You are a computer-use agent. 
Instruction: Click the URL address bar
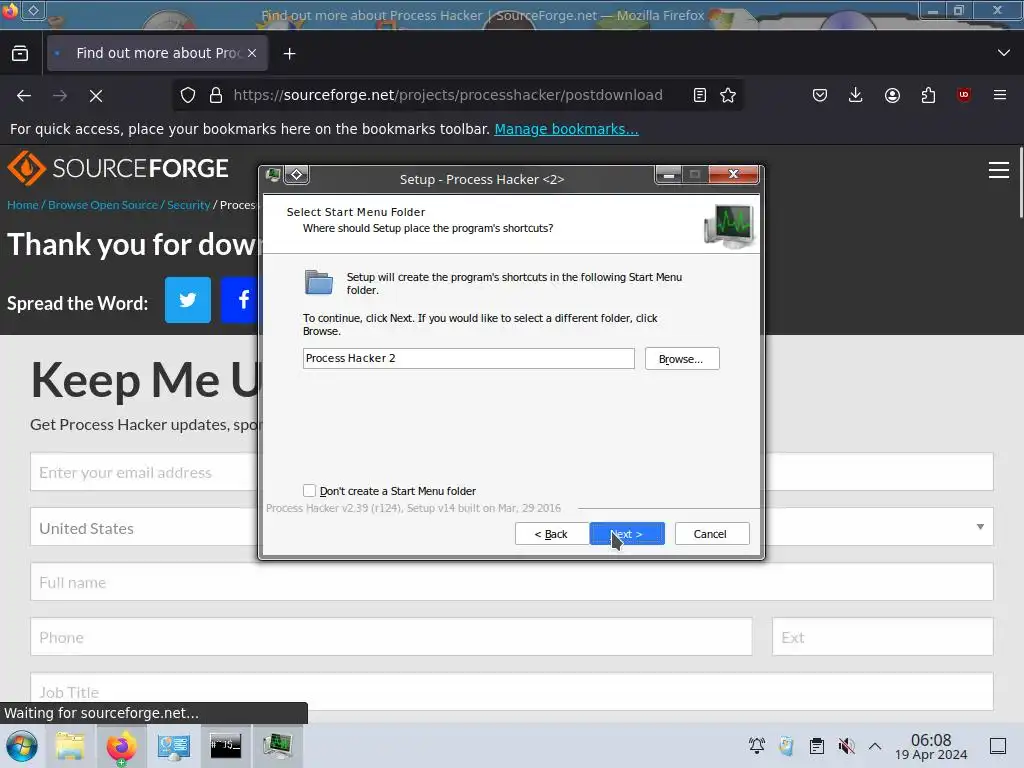coord(448,95)
